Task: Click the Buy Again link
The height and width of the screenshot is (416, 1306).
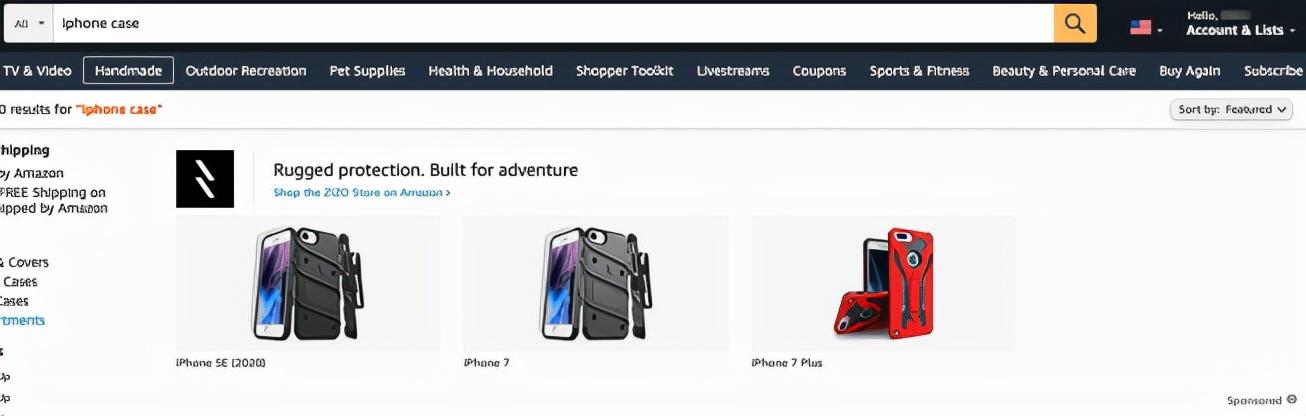Action: tap(1189, 71)
